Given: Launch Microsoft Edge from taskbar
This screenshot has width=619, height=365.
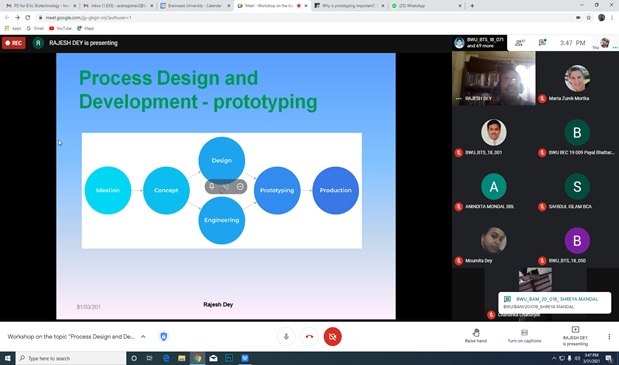Looking at the screenshot, I should coord(166,358).
